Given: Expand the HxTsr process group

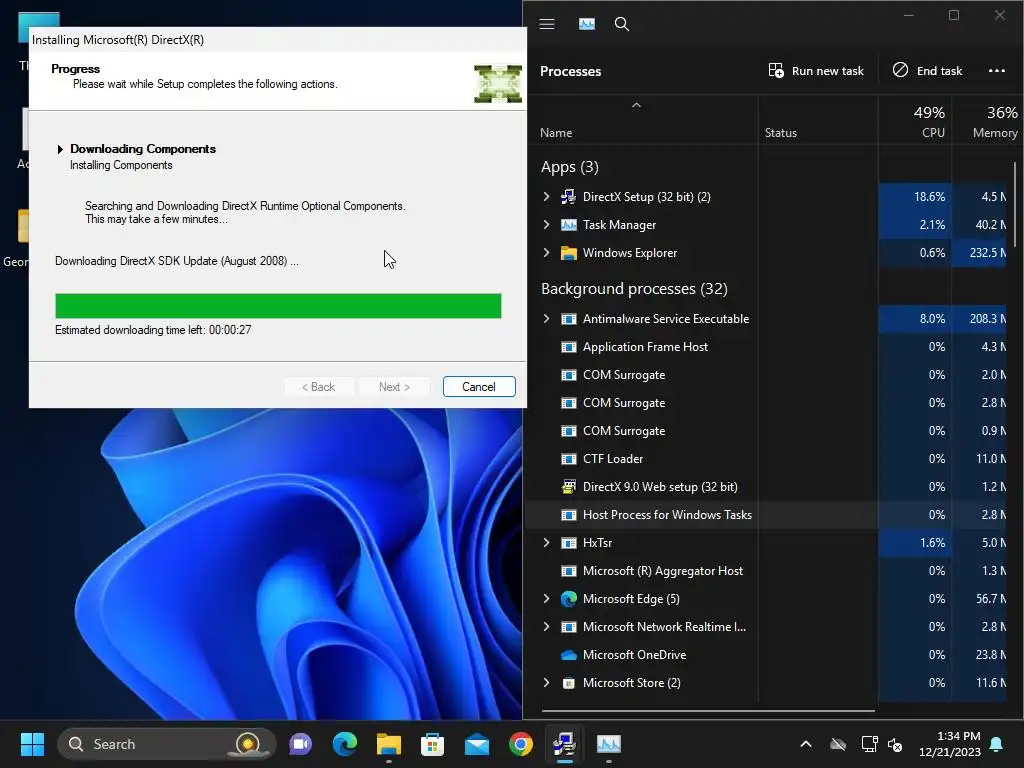Looking at the screenshot, I should [x=547, y=543].
